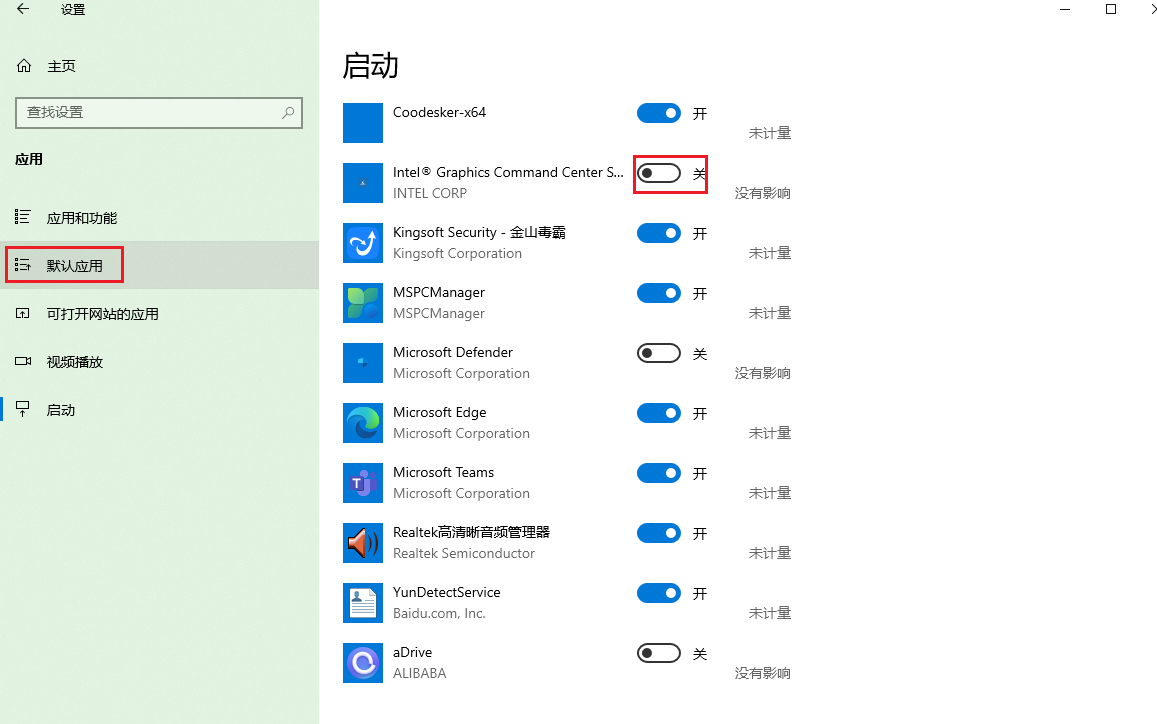Screen dimensions: 1157x724
Task: Disable Microsoft Edge startup toggle
Action: (658, 412)
